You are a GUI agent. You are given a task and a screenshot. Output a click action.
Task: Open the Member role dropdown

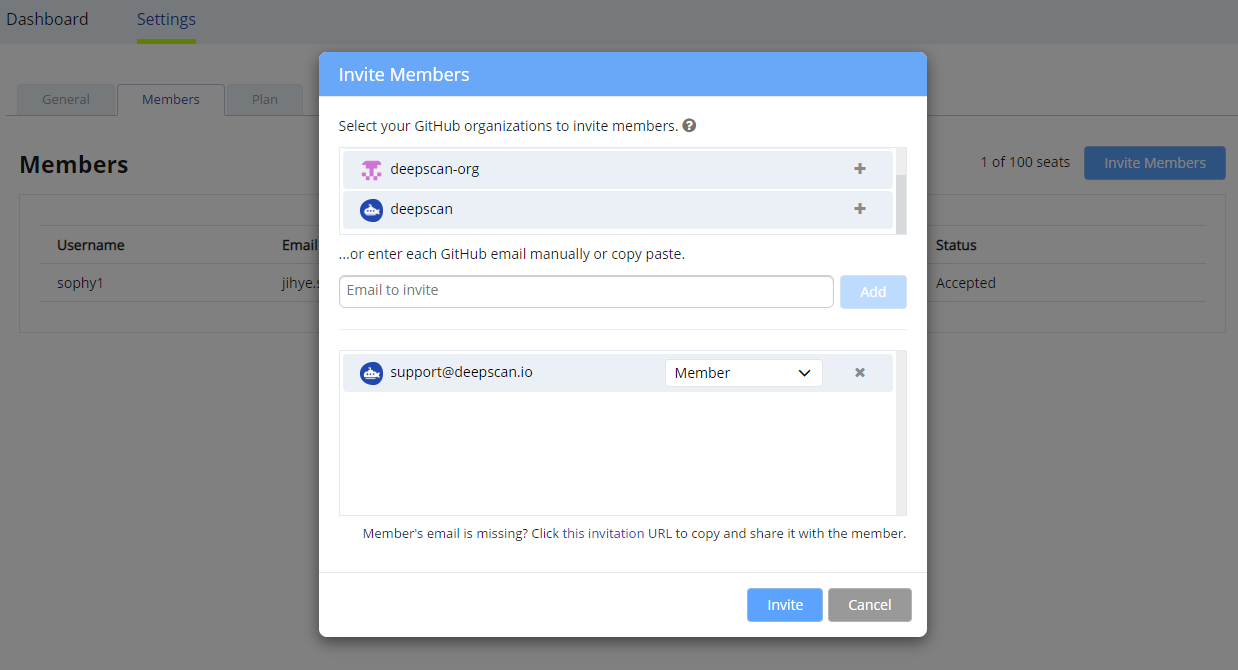pyautogui.click(x=744, y=373)
